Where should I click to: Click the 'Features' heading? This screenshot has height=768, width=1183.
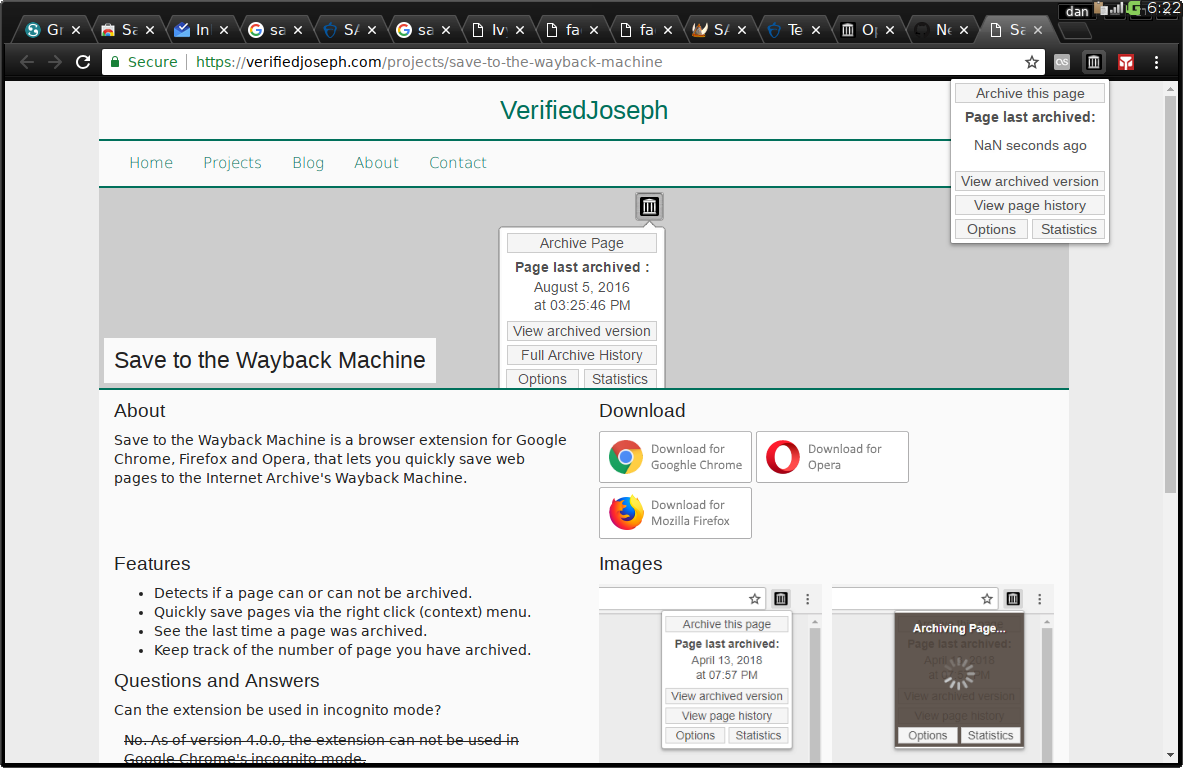[x=152, y=564]
